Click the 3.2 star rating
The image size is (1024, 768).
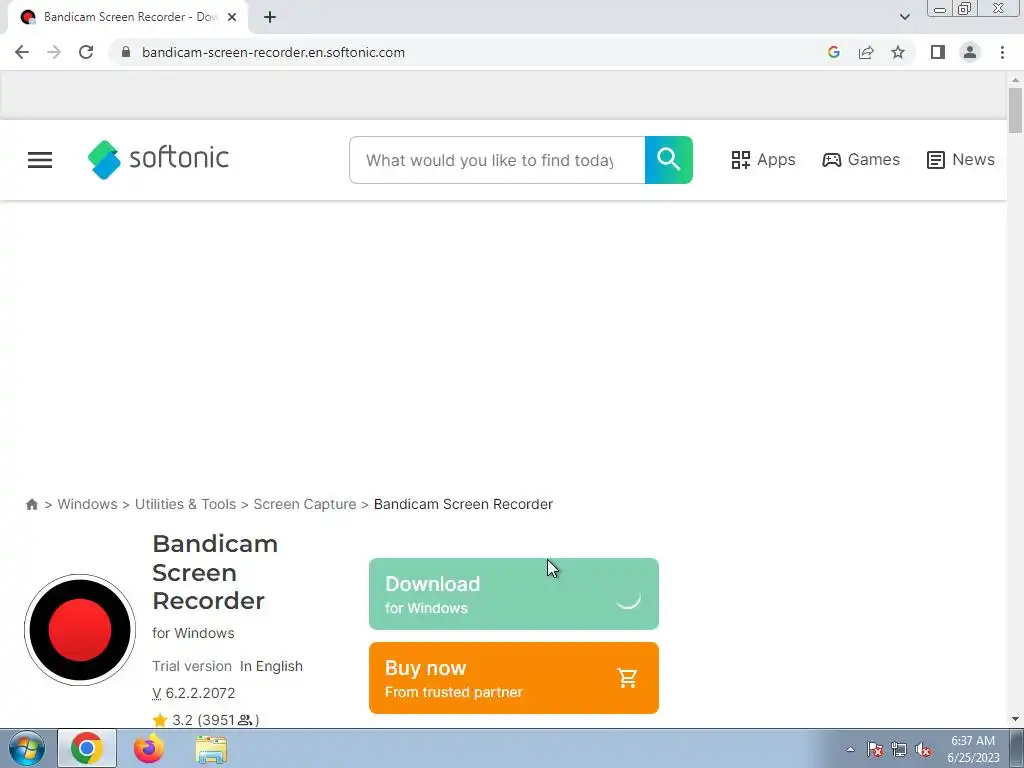point(206,720)
